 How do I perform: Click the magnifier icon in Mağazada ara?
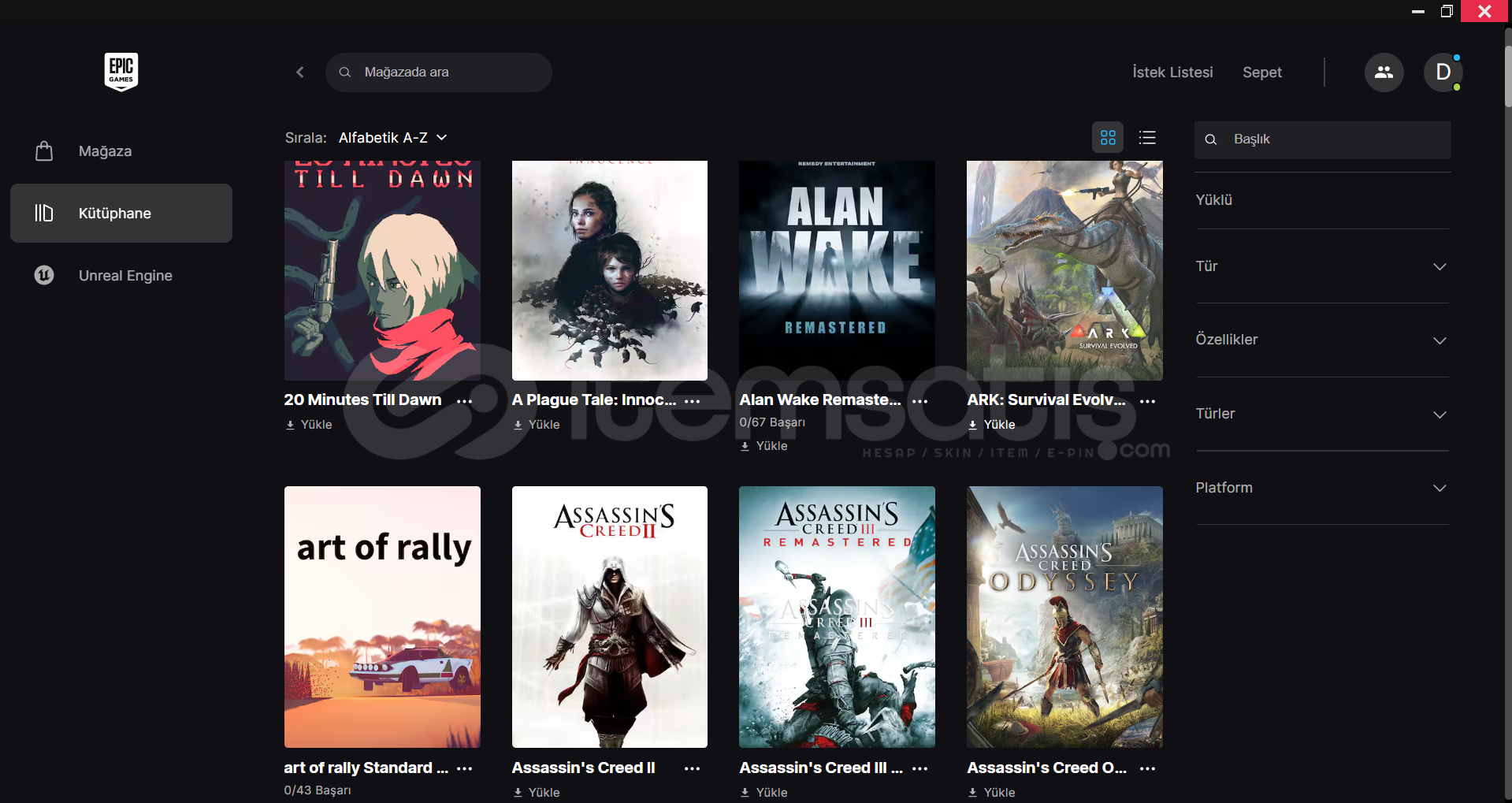[x=345, y=72]
